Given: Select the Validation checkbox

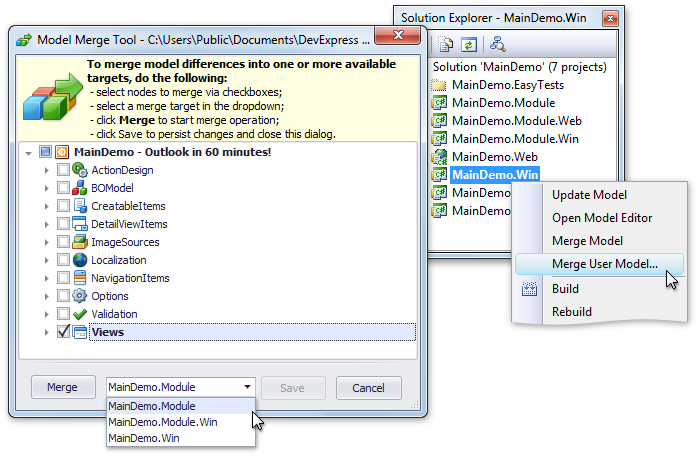Looking at the screenshot, I should pyautogui.click(x=63, y=314).
